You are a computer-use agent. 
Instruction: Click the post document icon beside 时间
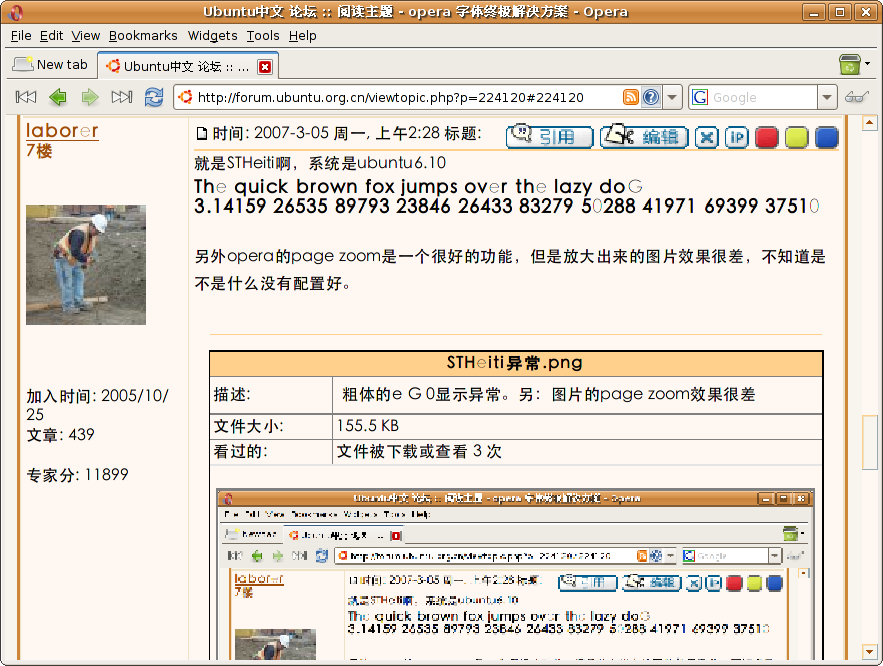point(202,134)
